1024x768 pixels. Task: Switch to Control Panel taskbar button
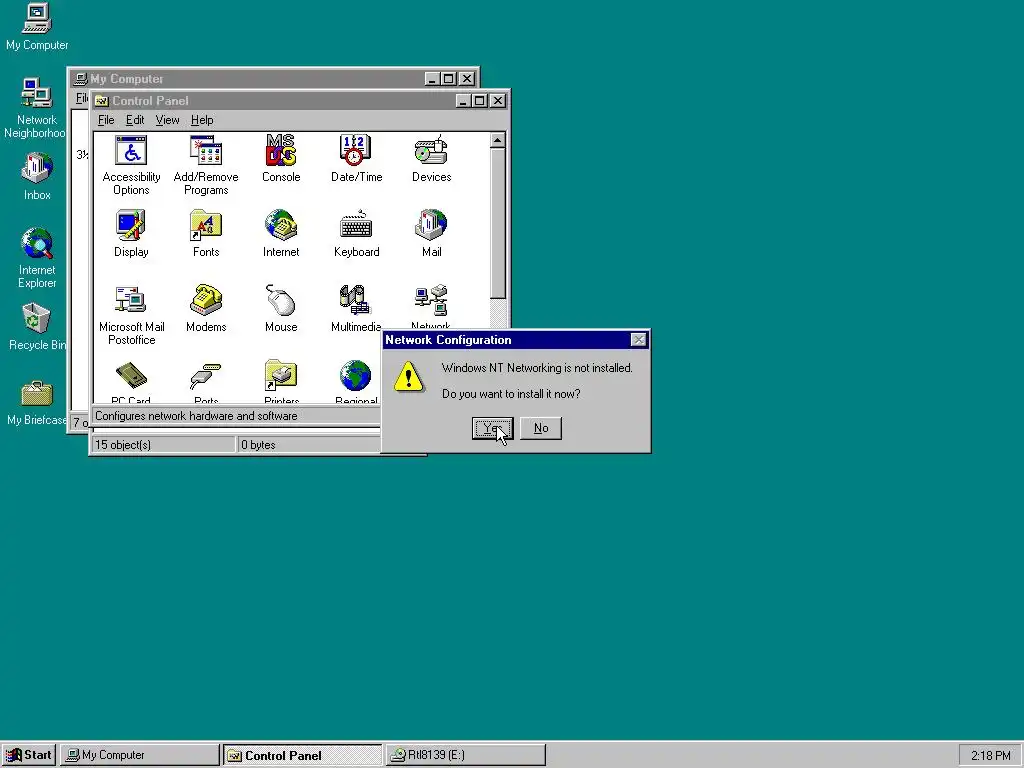tap(302, 755)
